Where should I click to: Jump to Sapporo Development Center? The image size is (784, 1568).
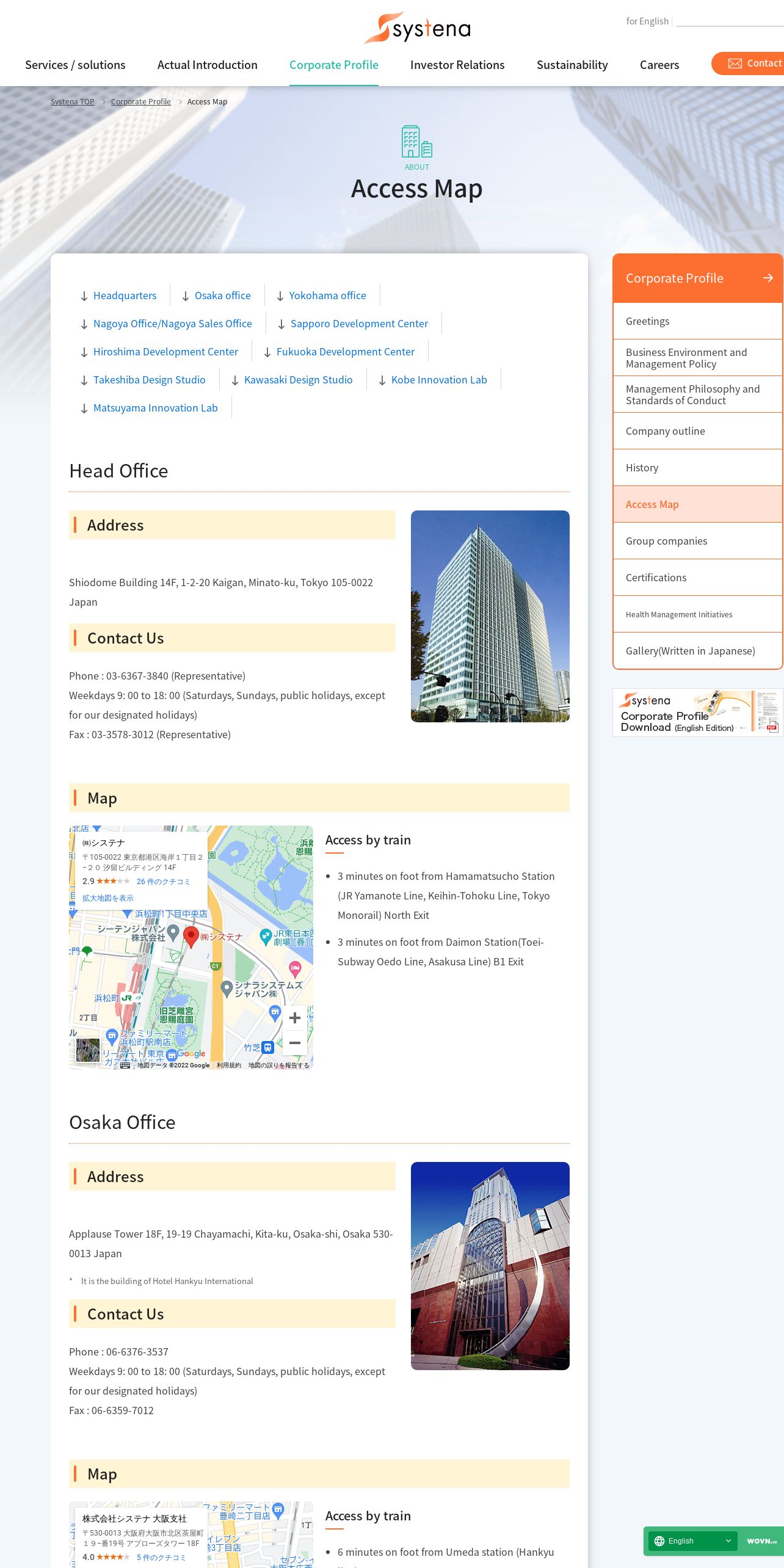359,324
